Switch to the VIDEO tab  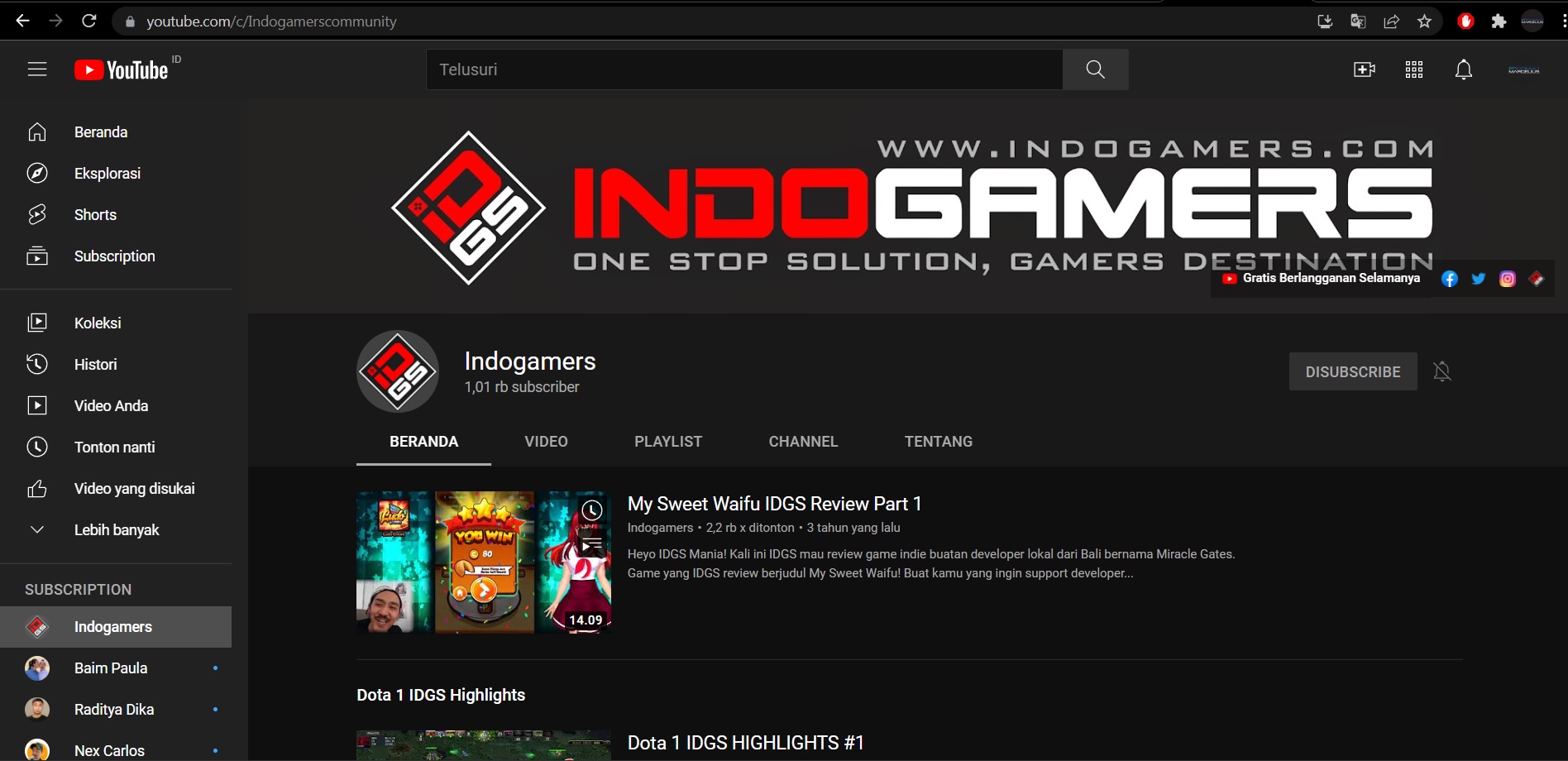click(546, 442)
